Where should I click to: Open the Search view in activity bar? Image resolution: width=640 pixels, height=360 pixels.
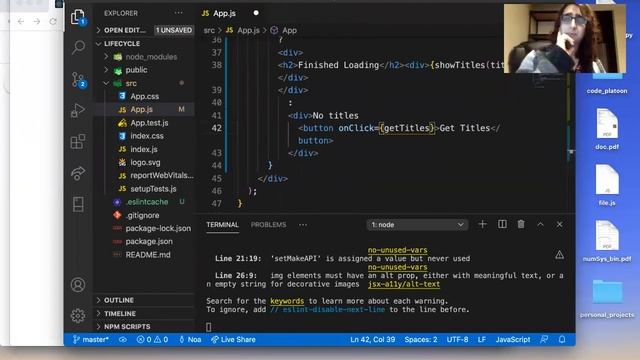tap(78, 47)
